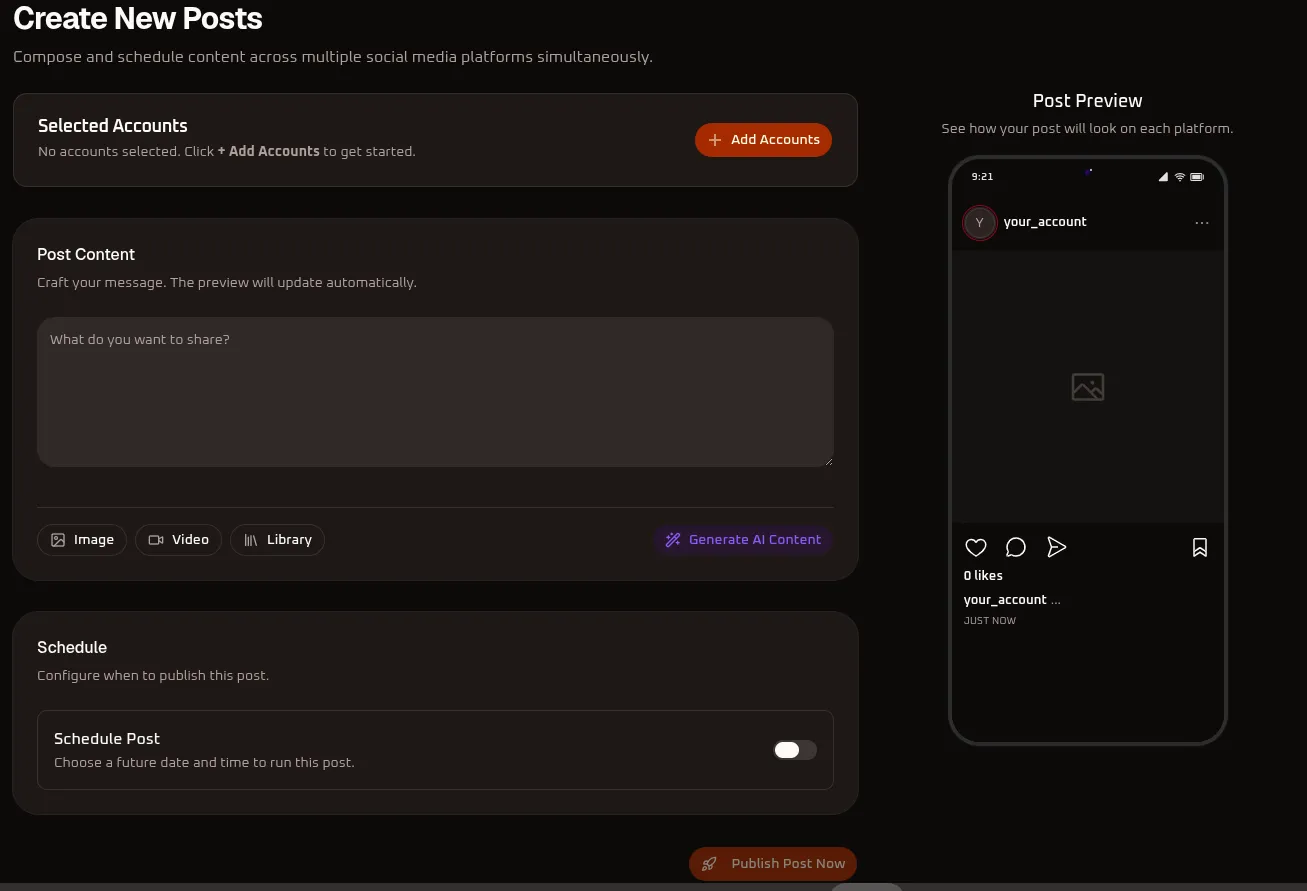Image resolution: width=1307 pixels, height=891 pixels.
Task: Click the image placeholder icon in preview
Action: click(1087, 387)
